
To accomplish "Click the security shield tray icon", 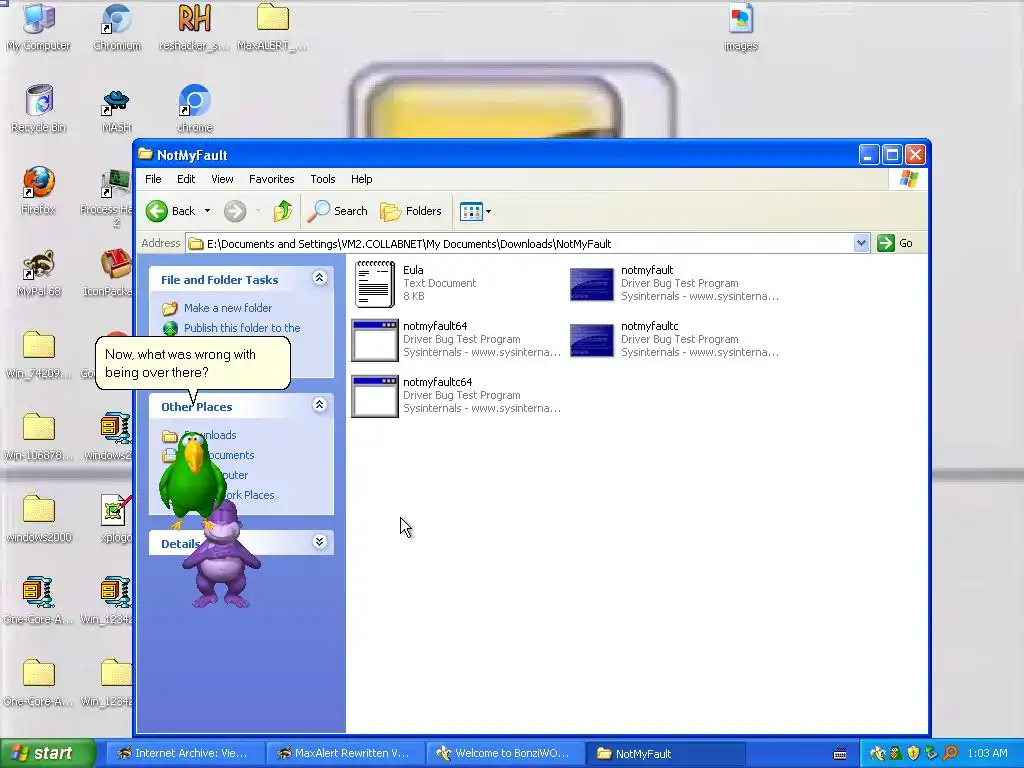I will pos(913,753).
